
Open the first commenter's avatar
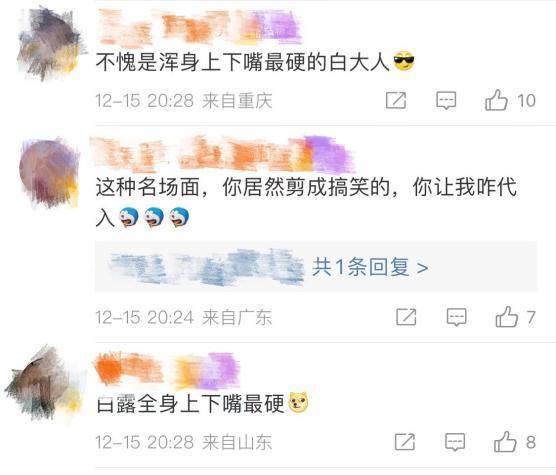point(51,44)
